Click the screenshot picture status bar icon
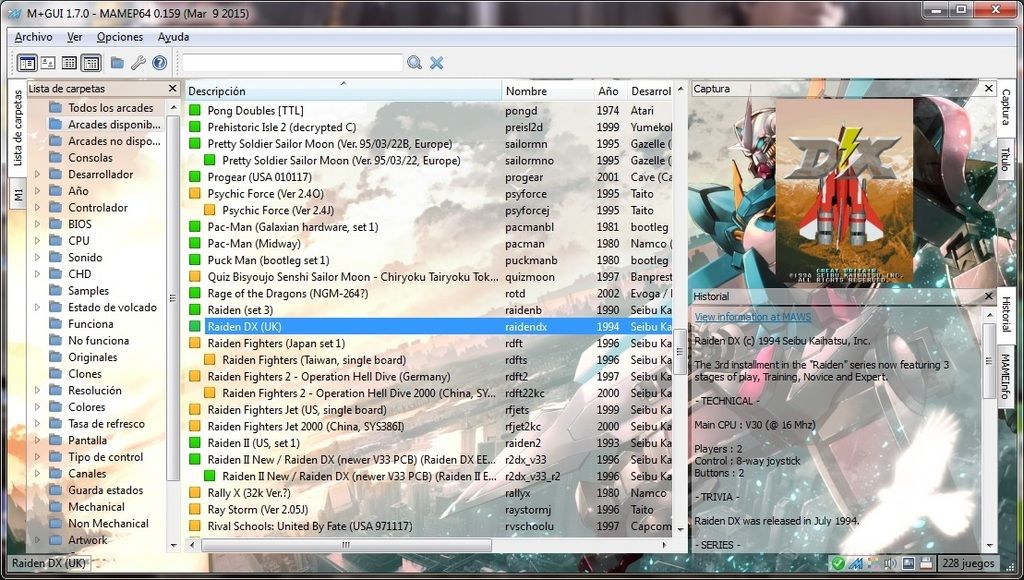The image size is (1024, 580). 908,563
